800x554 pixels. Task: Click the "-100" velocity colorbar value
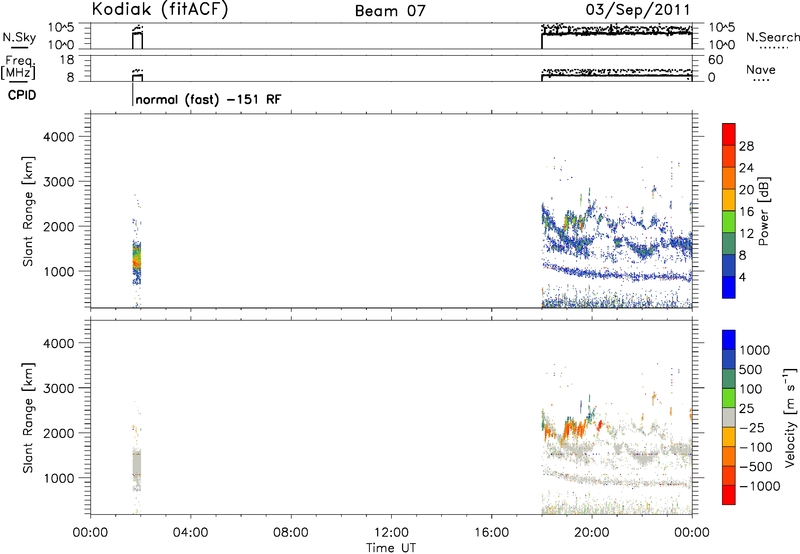point(755,447)
